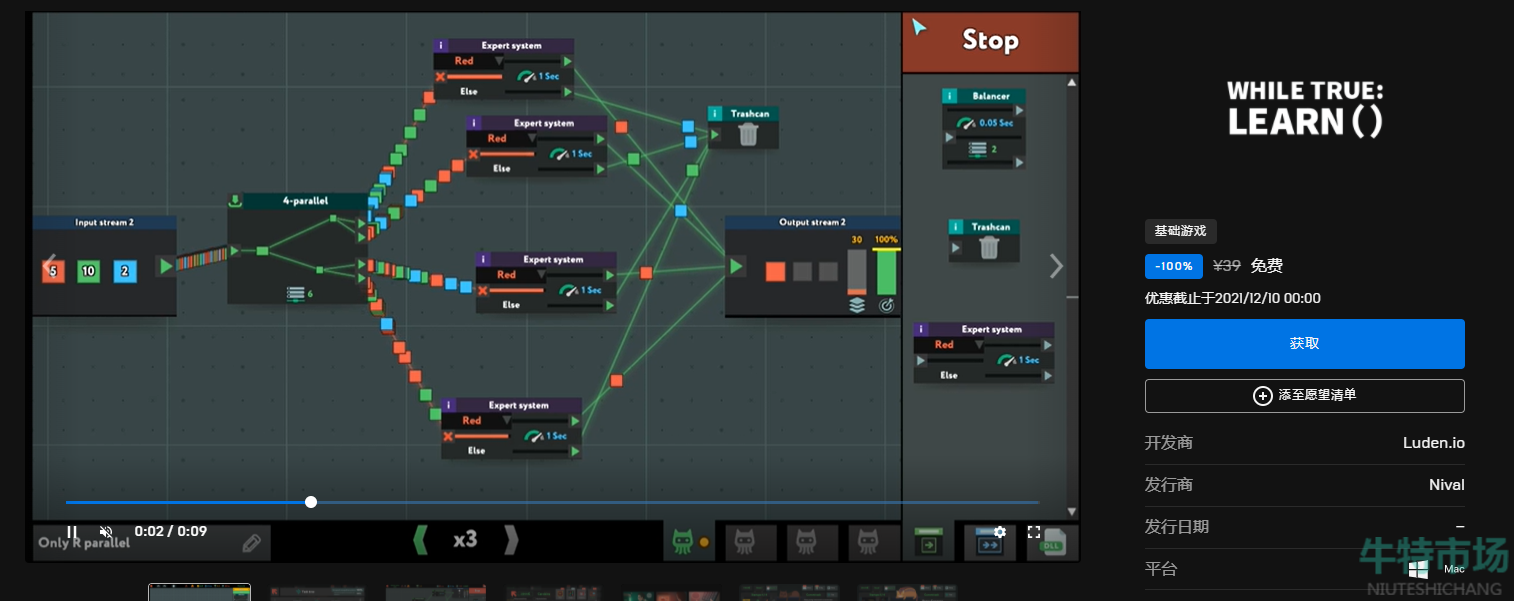
Task: Click the 基础游戏 tag
Action: (x=1181, y=231)
